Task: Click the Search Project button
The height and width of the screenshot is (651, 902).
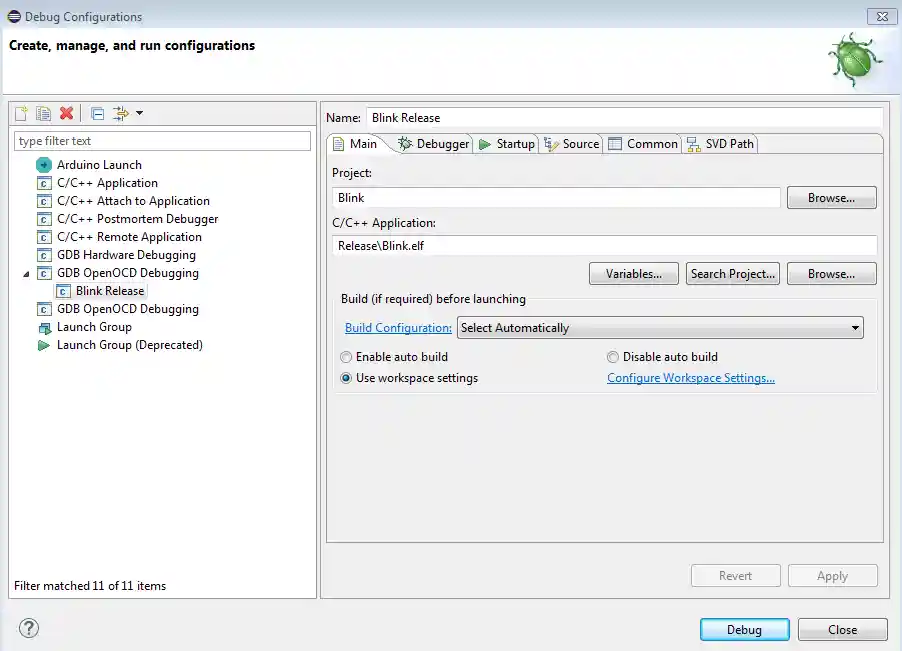Action: pyautogui.click(x=732, y=274)
